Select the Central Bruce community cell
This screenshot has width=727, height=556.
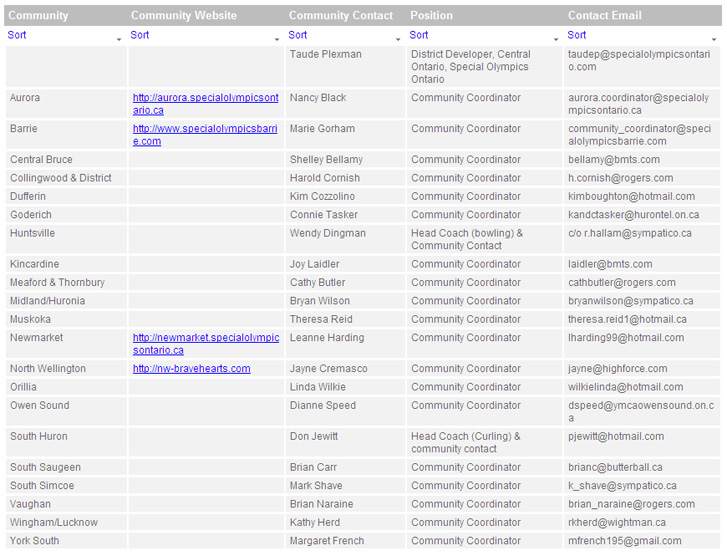66,160
